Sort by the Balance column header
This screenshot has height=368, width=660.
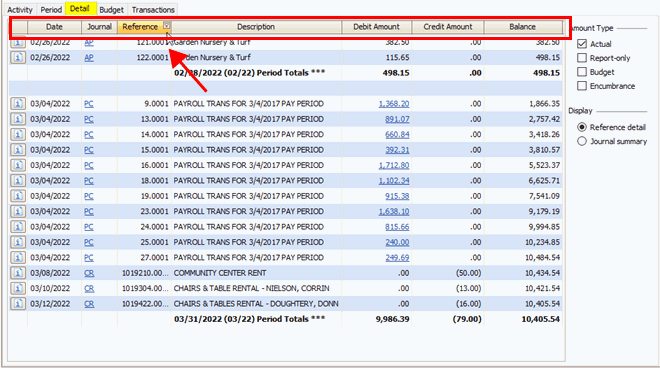[523, 27]
